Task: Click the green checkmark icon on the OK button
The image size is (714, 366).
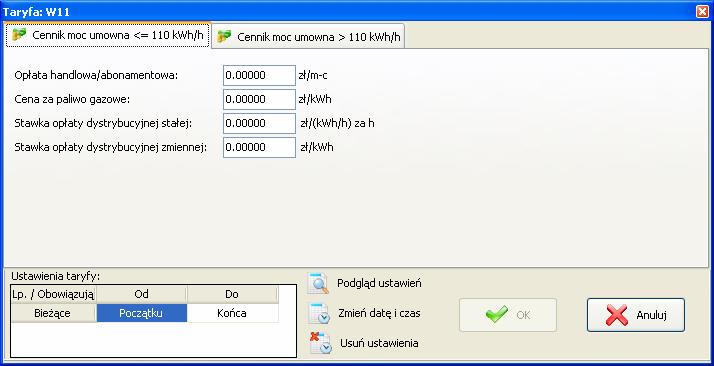Action: tap(497, 315)
